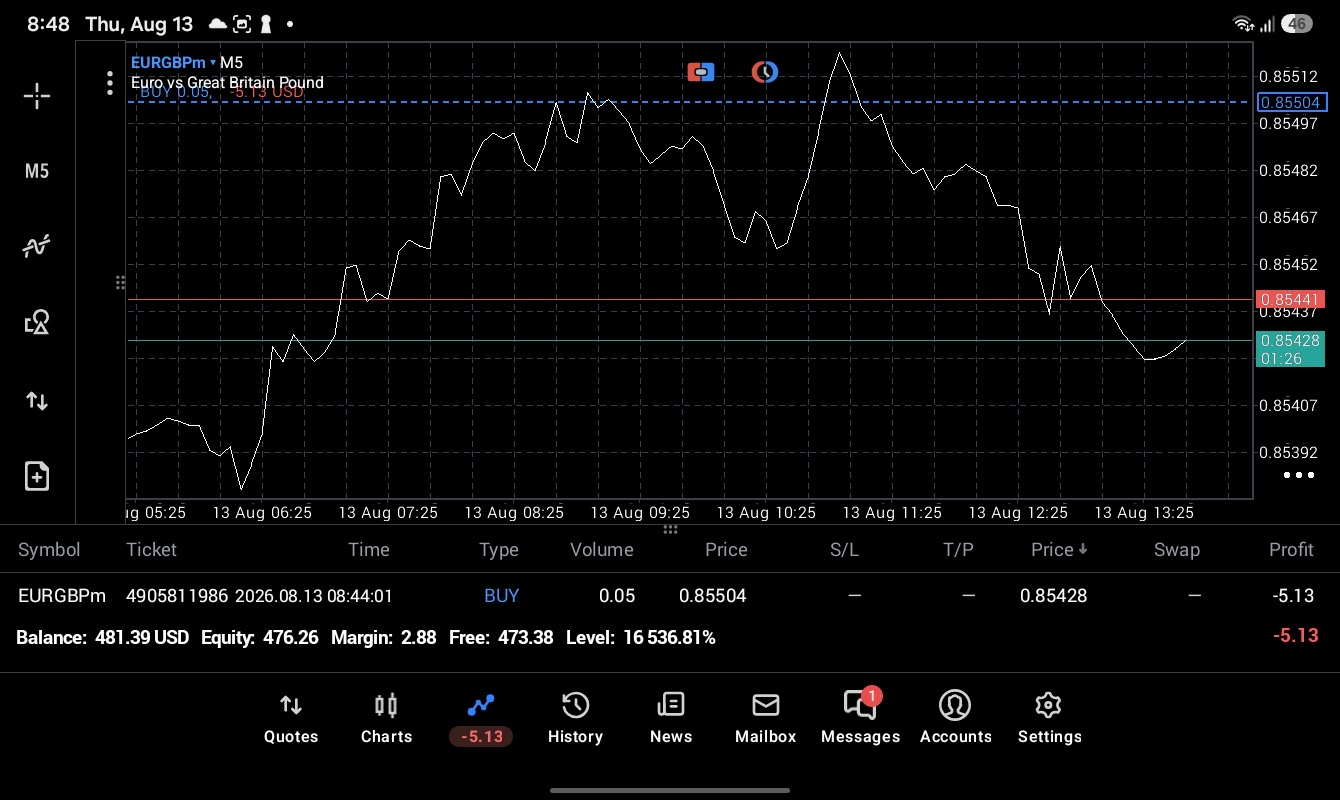Grab the drag handle left of chart

120,283
